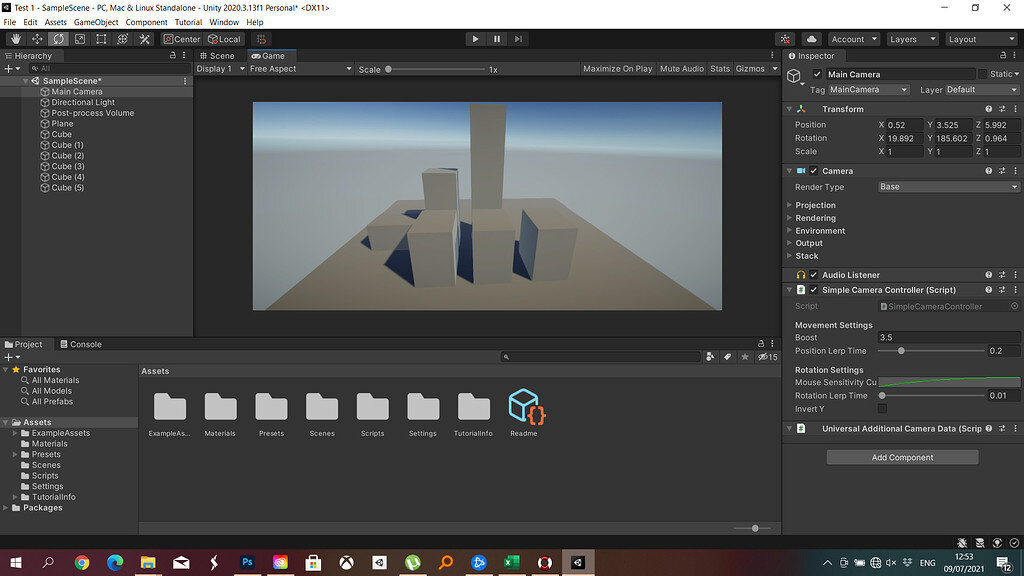
Task: Disable the Audio Listener component checkbox
Action: [x=814, y=275]
